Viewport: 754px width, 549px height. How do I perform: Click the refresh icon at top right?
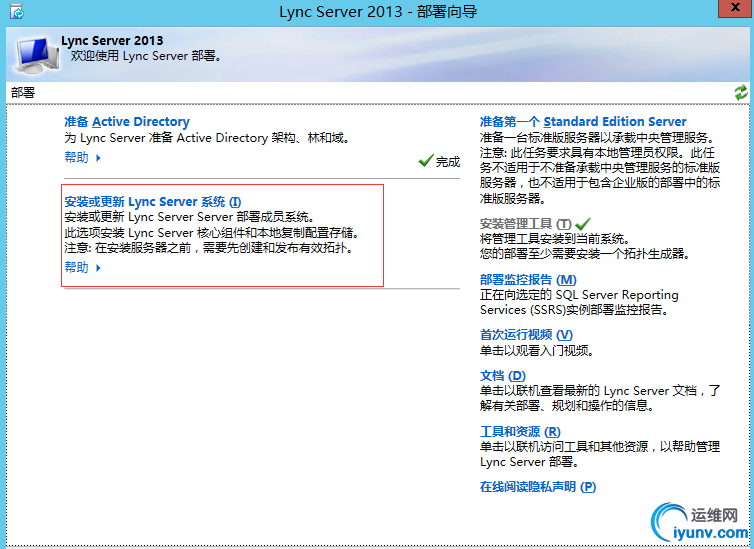(741, 92)
